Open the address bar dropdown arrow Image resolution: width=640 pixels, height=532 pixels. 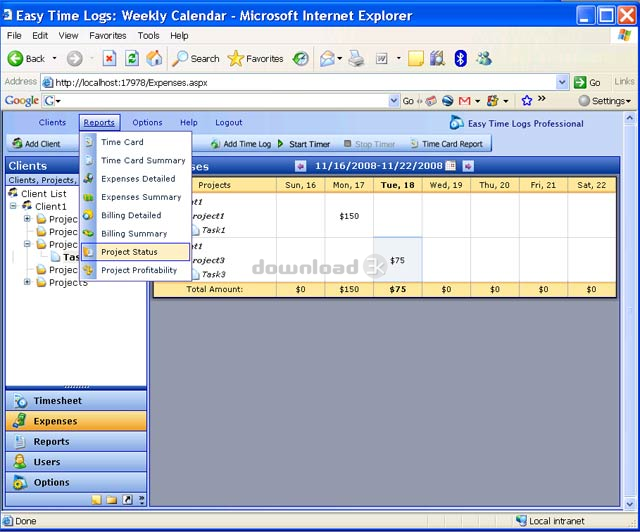point(562,82)
